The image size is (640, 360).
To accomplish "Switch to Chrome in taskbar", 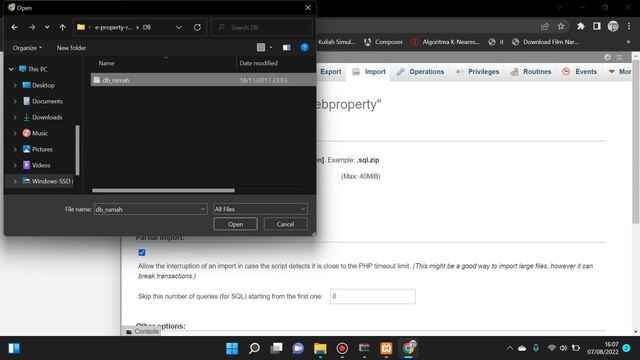I will (408, 348).
